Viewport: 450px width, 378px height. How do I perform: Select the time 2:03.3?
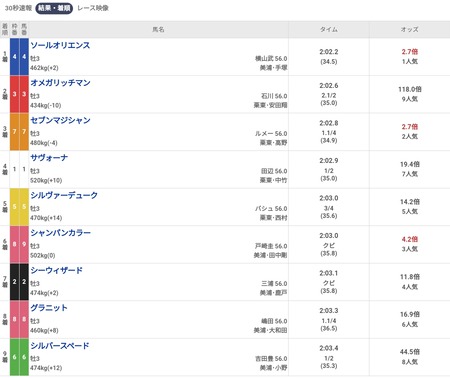click(x=329, y=311)
